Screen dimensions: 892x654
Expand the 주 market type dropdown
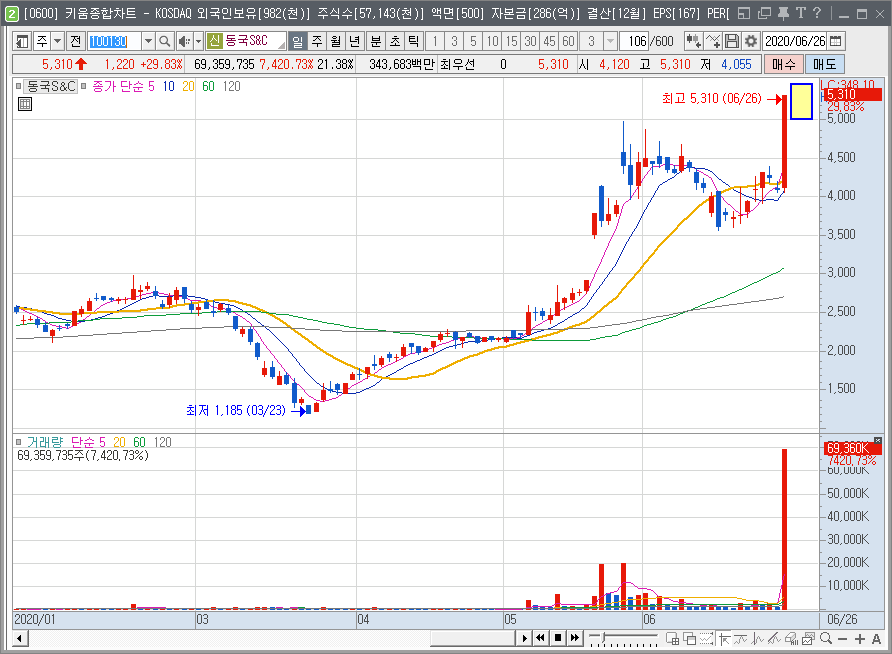[57, 41]
